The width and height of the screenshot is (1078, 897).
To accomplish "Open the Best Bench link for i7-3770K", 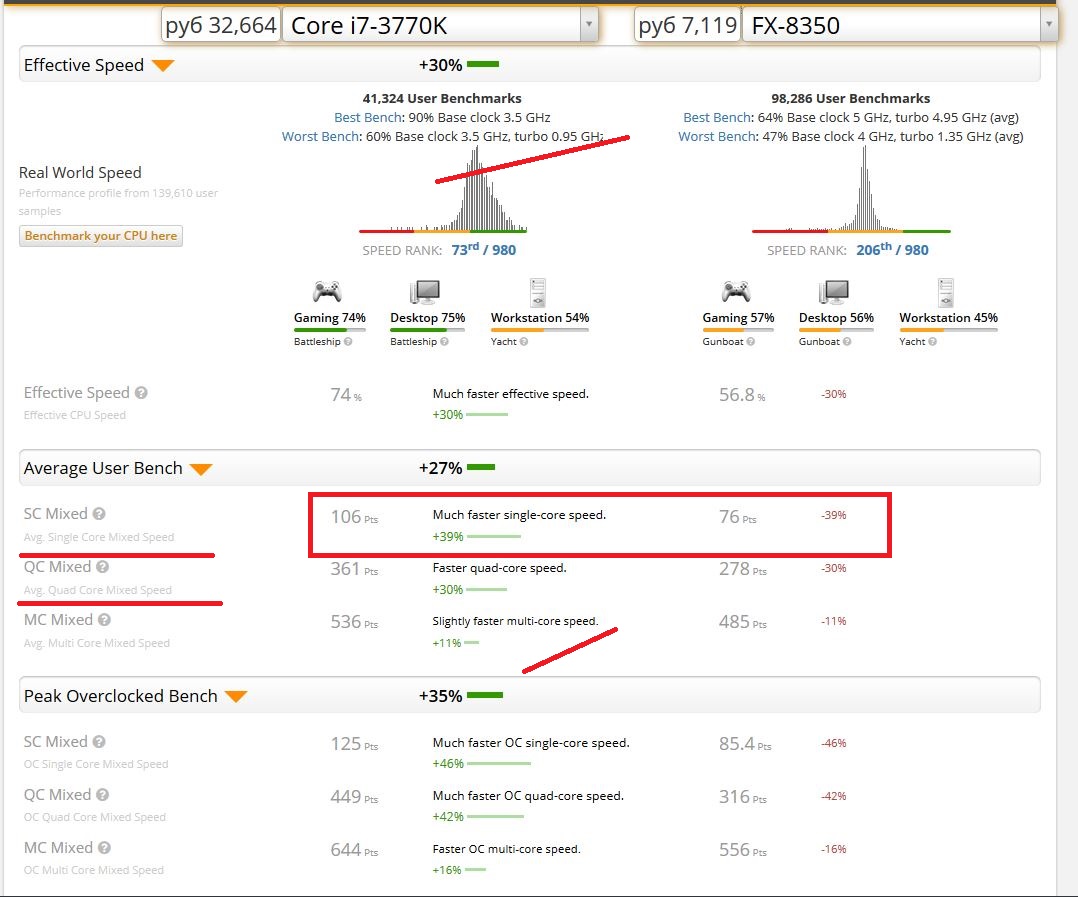I will tap(361, 118).
